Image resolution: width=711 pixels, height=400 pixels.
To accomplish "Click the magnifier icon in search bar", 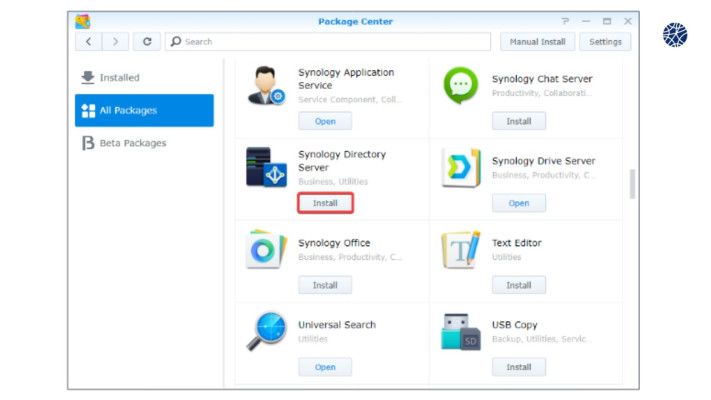I will pyautogui.click(x=176, y=42).
